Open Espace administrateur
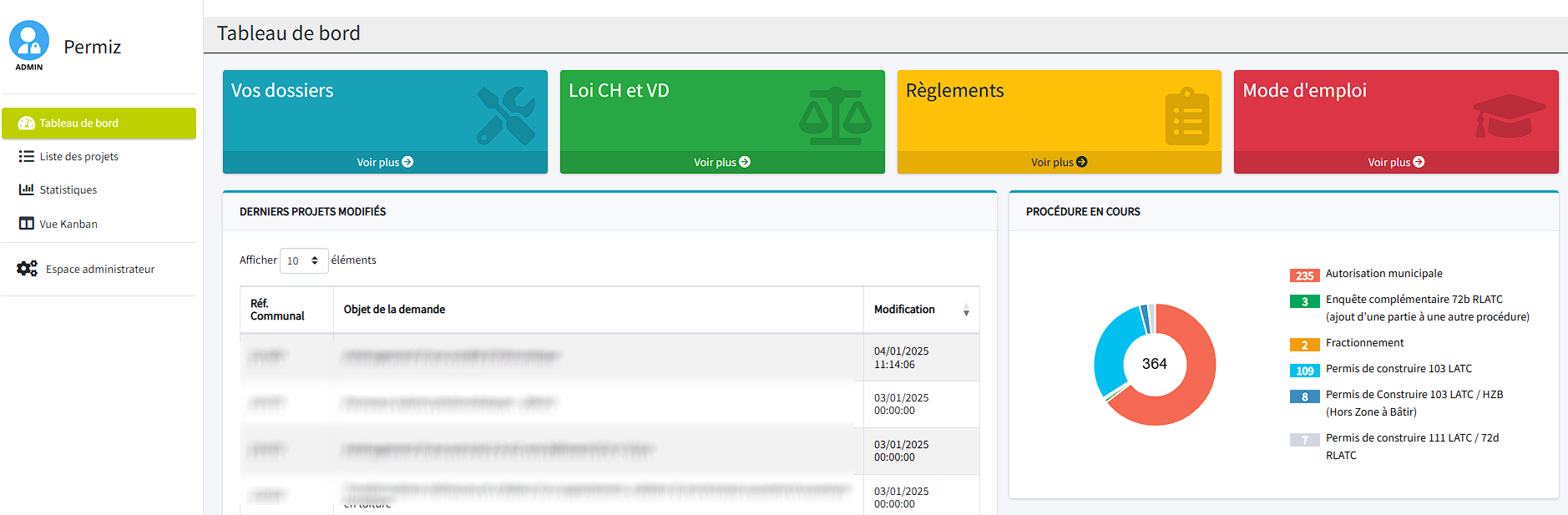 99,269
